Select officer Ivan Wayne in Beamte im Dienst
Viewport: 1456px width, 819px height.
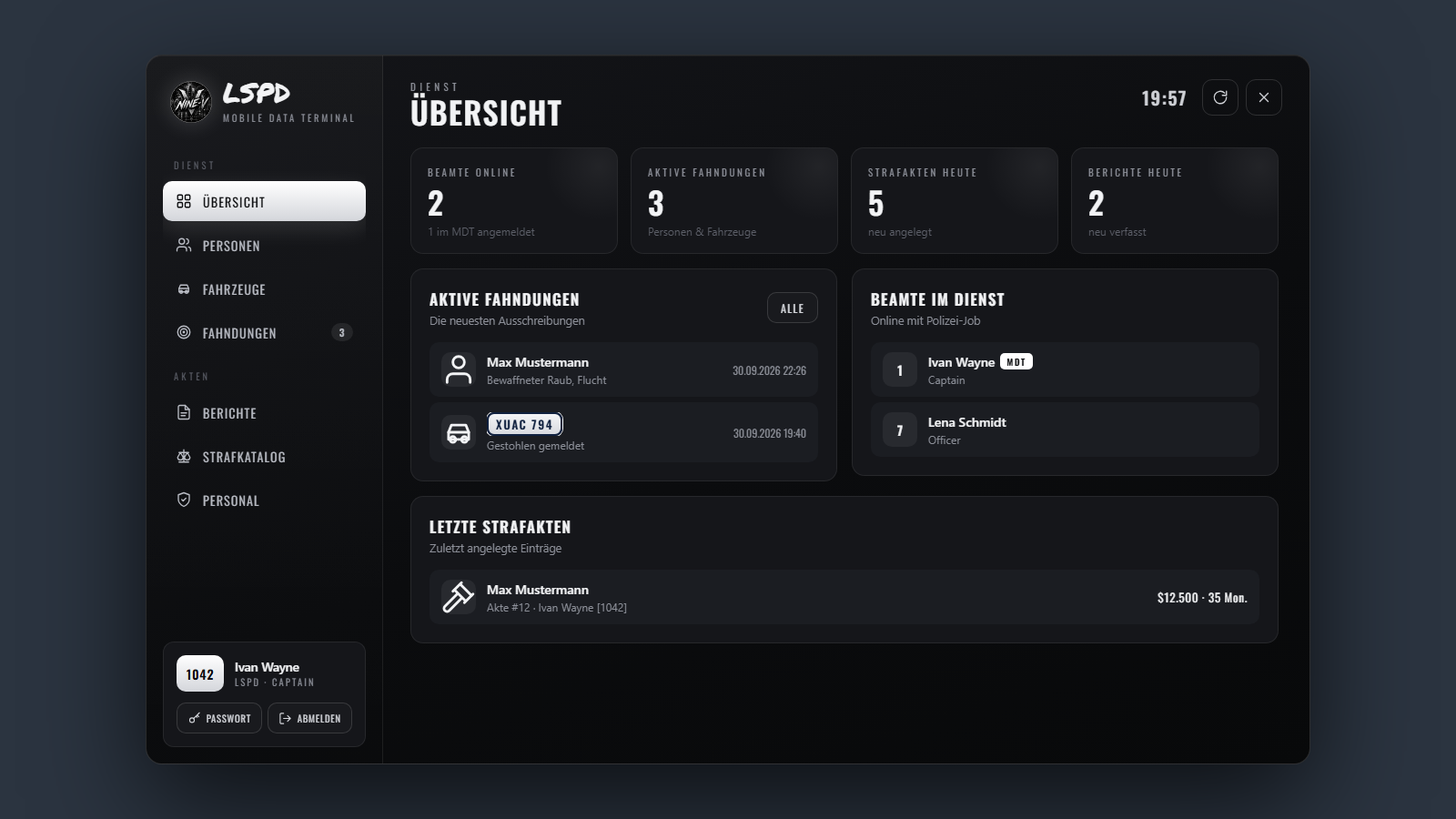1065,369
